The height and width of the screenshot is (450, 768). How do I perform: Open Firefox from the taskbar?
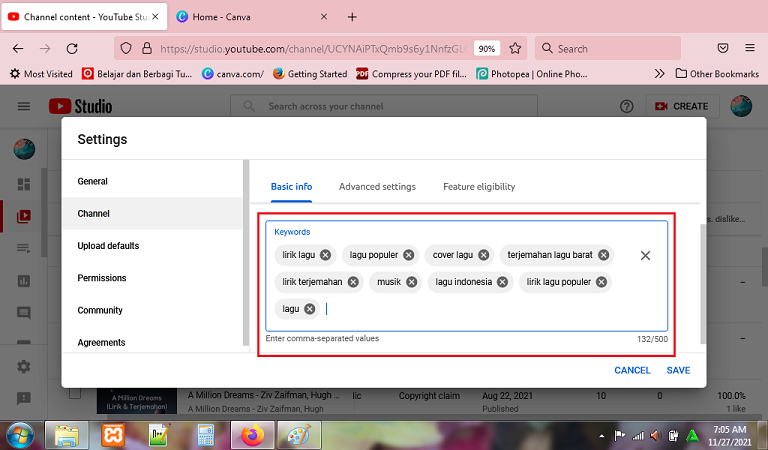click(252, 435)
